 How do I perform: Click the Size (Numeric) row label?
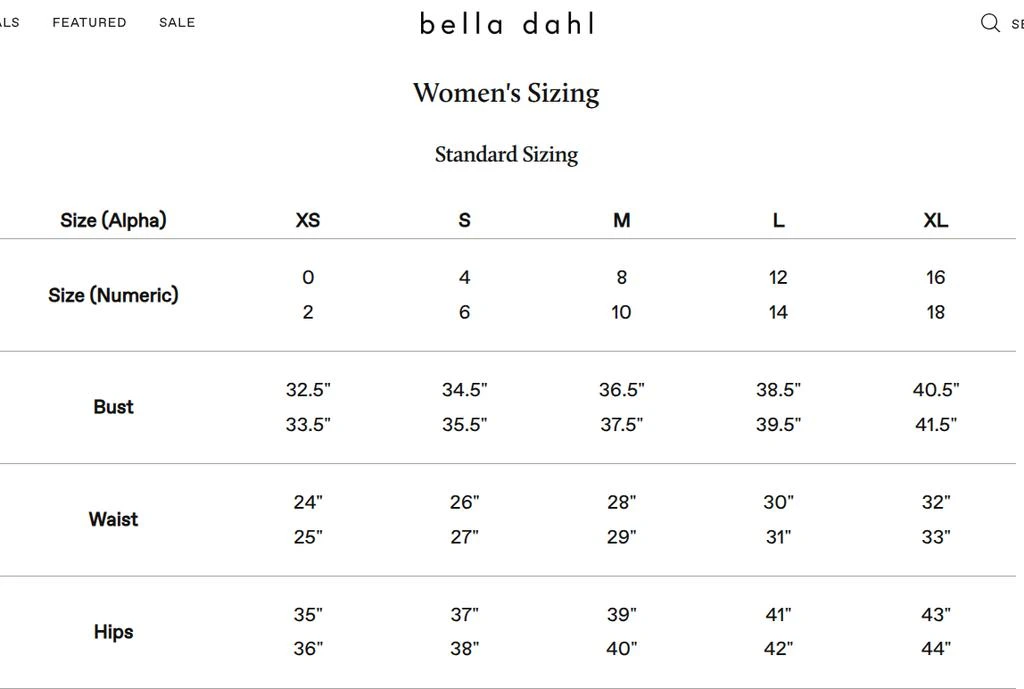coord(113,295)
